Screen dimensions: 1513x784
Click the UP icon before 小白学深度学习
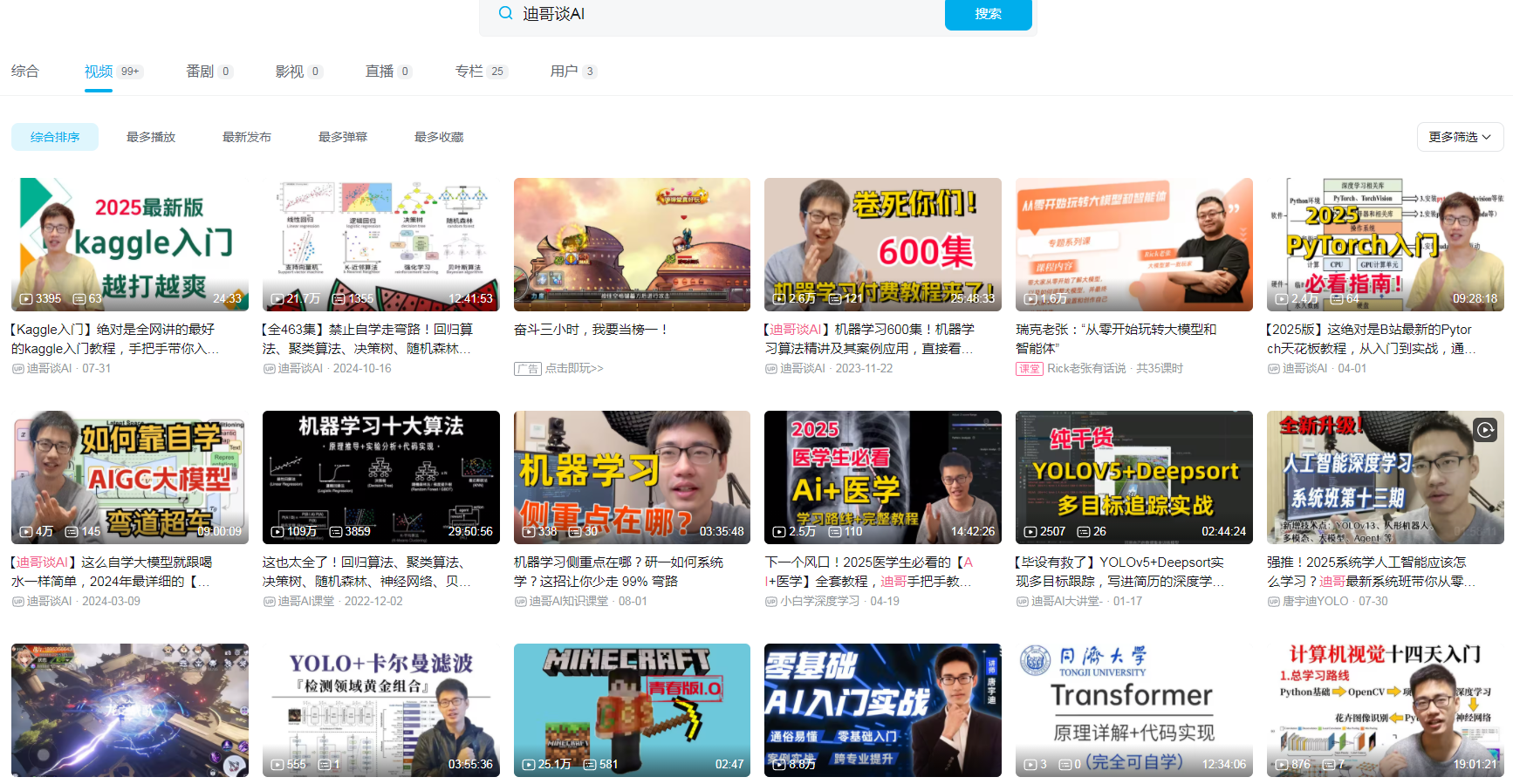771,602
